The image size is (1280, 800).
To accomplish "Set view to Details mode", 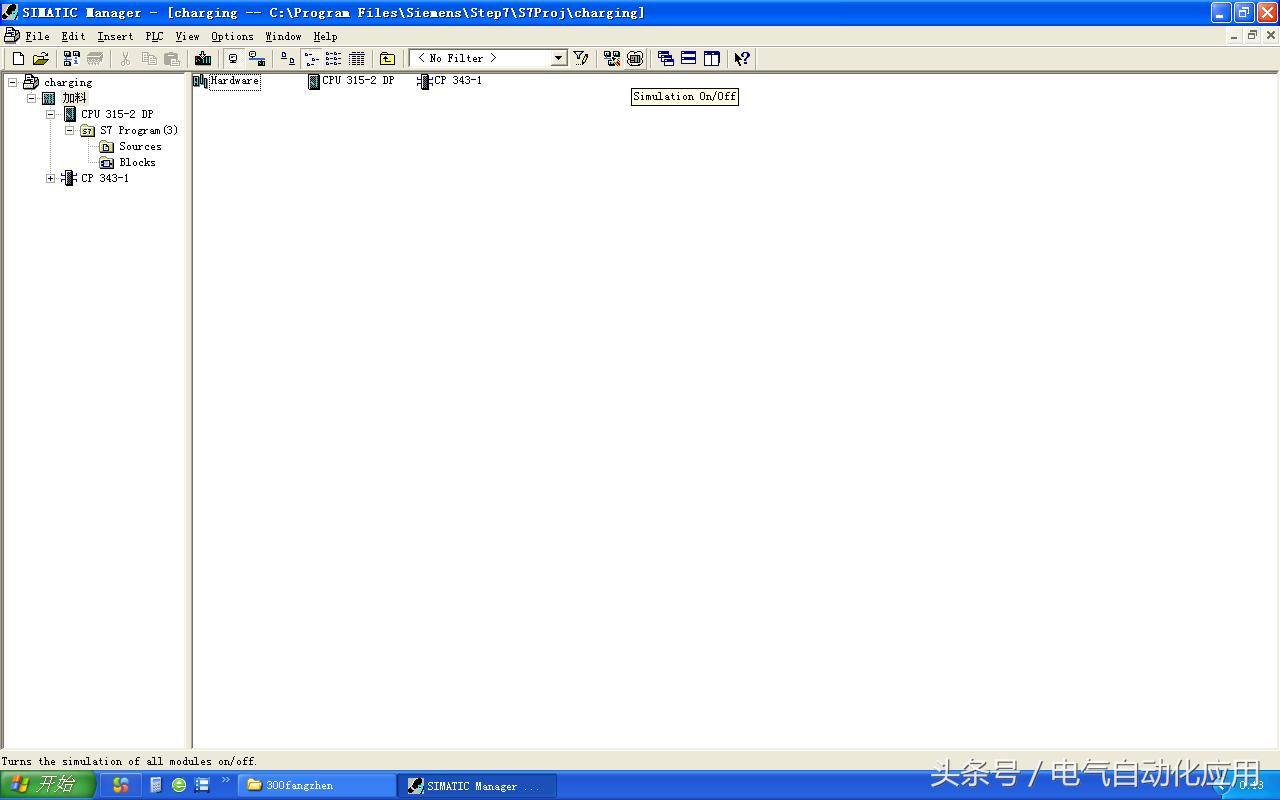I will coord(357,59).
